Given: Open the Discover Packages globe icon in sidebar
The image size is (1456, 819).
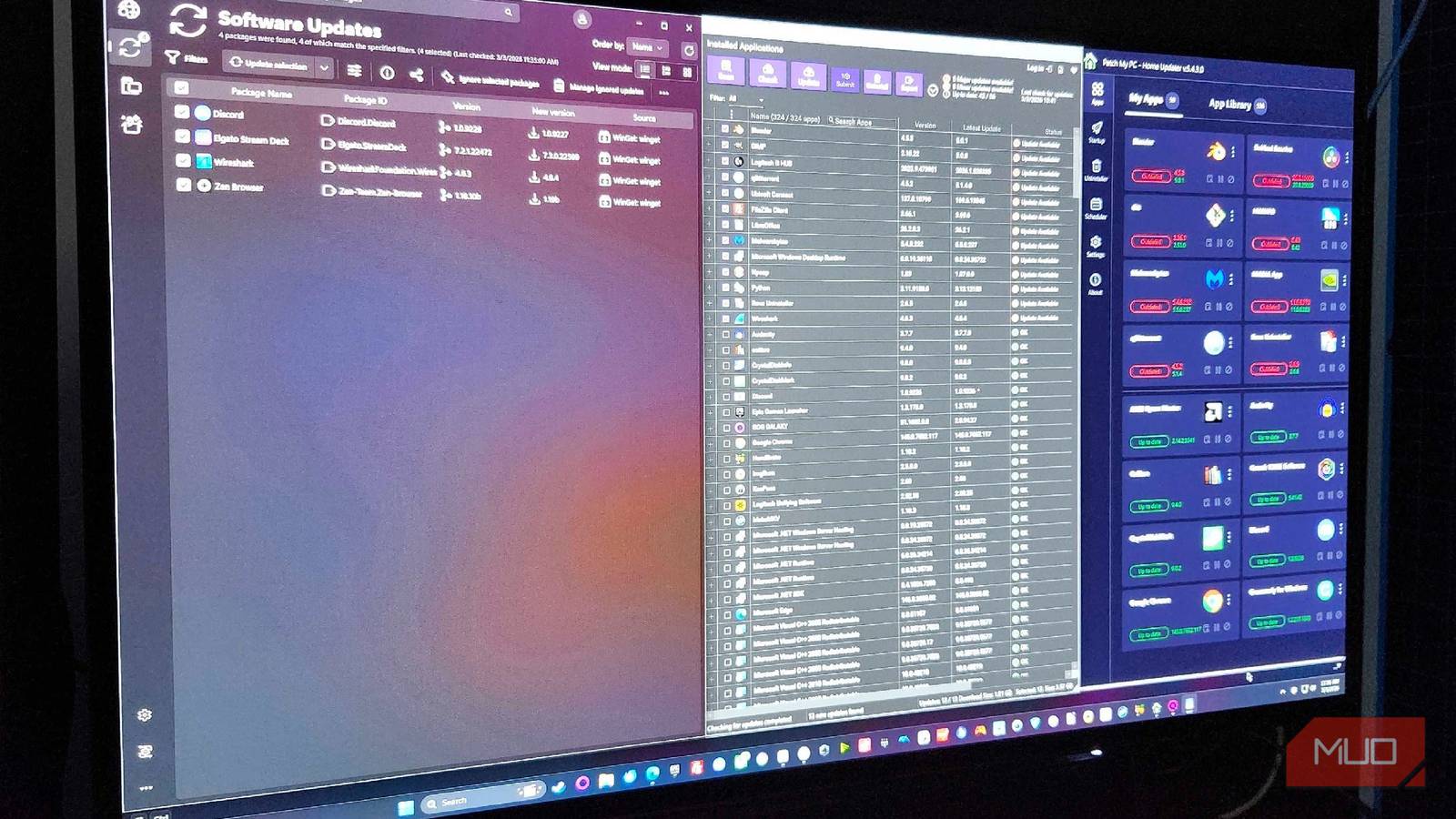Looking at the screenshot, I should [x=128, y=10].
